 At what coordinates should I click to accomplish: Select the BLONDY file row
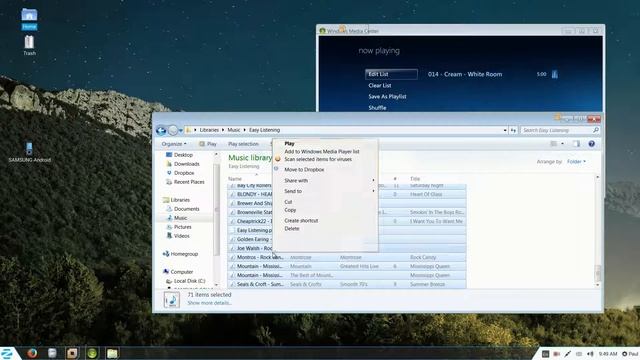pos(347,194)
